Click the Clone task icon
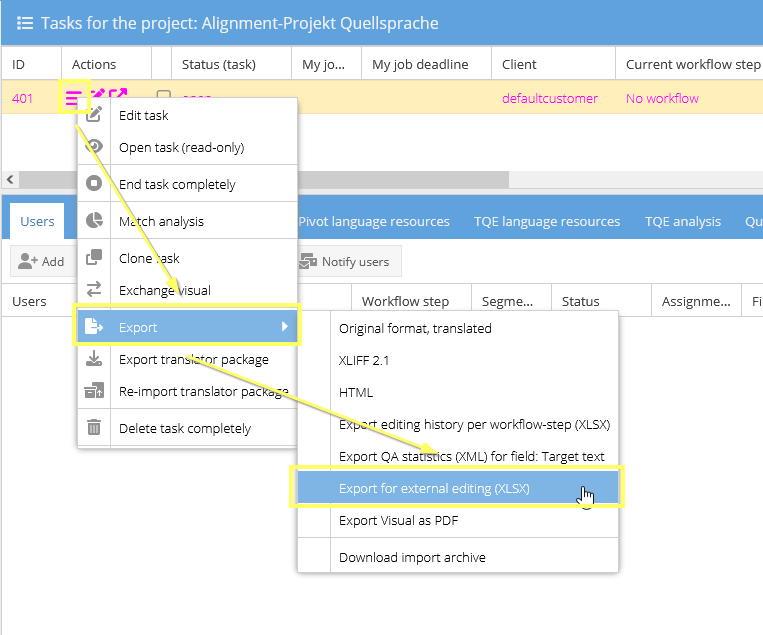 pyautogui.click(x=94, y=258)
